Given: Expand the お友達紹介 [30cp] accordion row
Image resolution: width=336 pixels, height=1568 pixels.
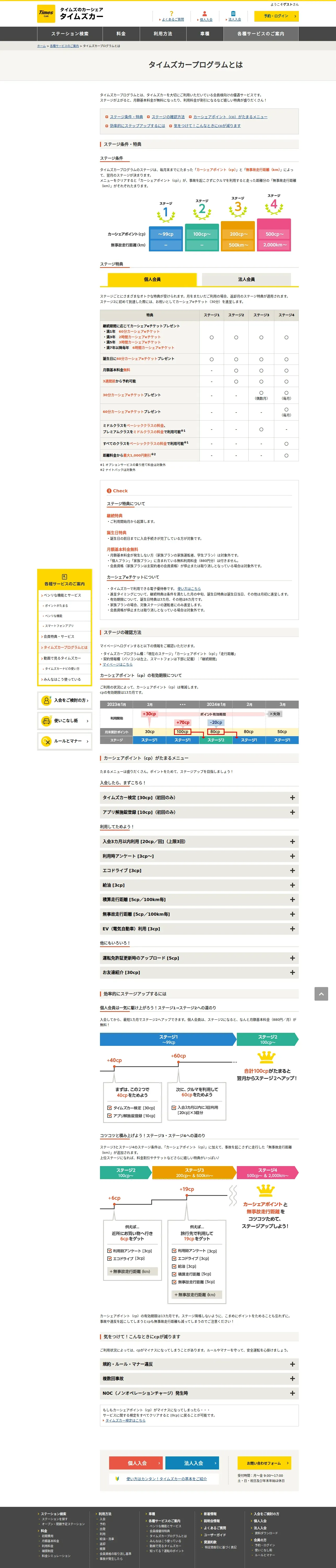Looking at the screenshot, I should [x=199, y=973].
